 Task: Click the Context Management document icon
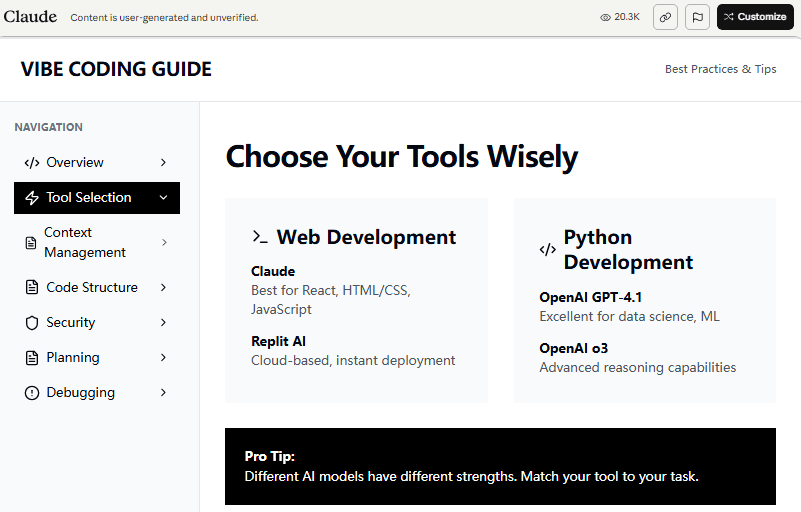click(x=31, y=243)
